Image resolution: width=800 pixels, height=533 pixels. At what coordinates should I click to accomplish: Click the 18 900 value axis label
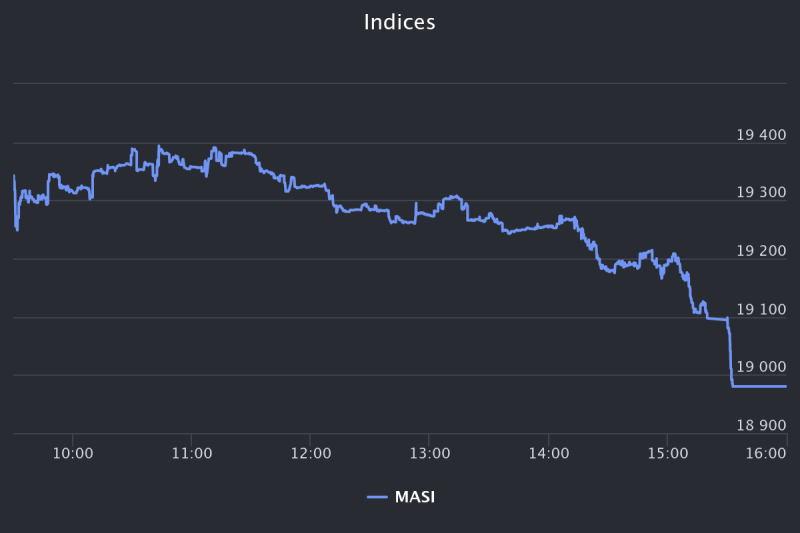[x=760, y=425]
